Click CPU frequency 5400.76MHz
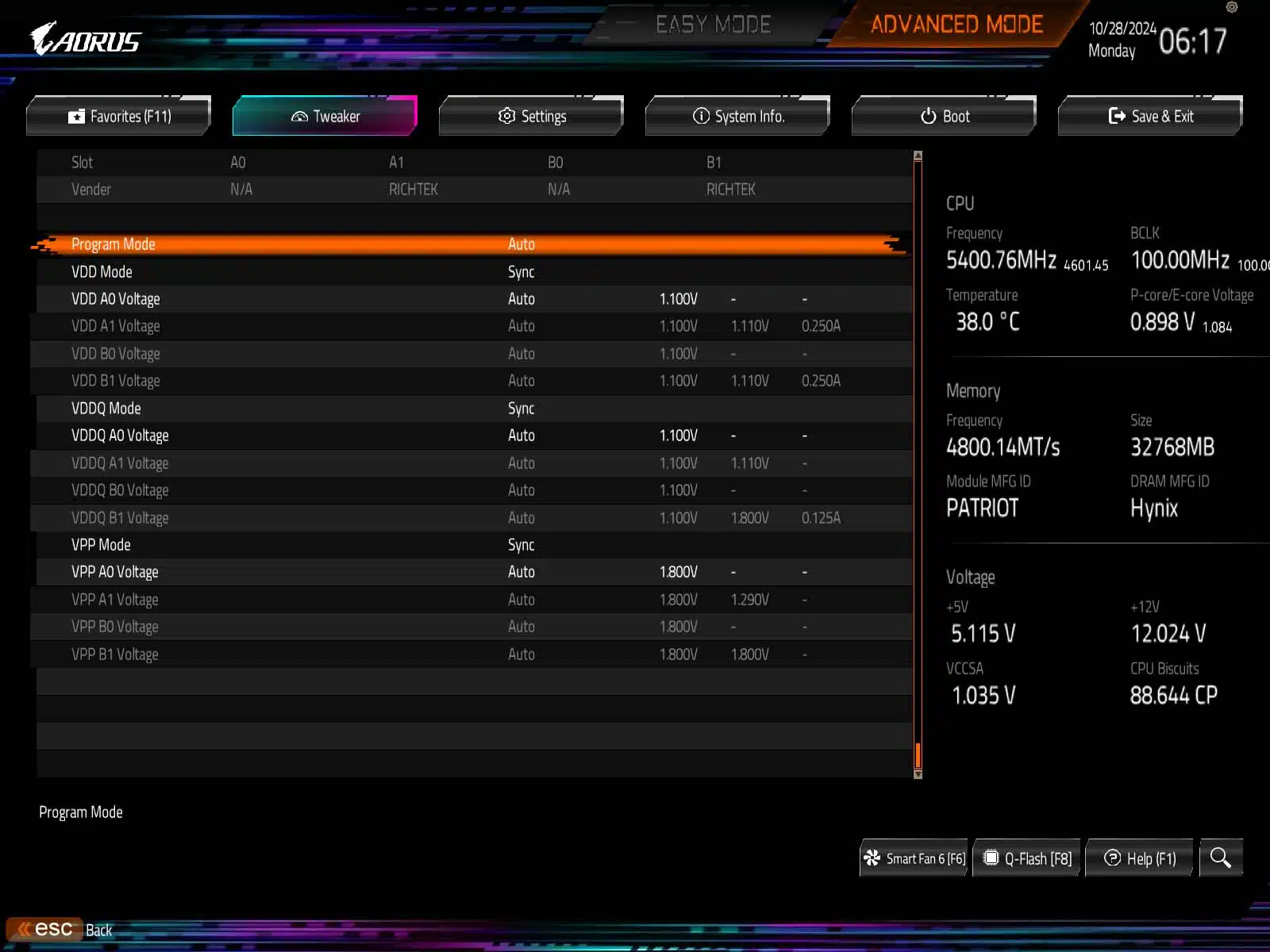This screenshot has height=952, width=1270. tap(1001, 260)
